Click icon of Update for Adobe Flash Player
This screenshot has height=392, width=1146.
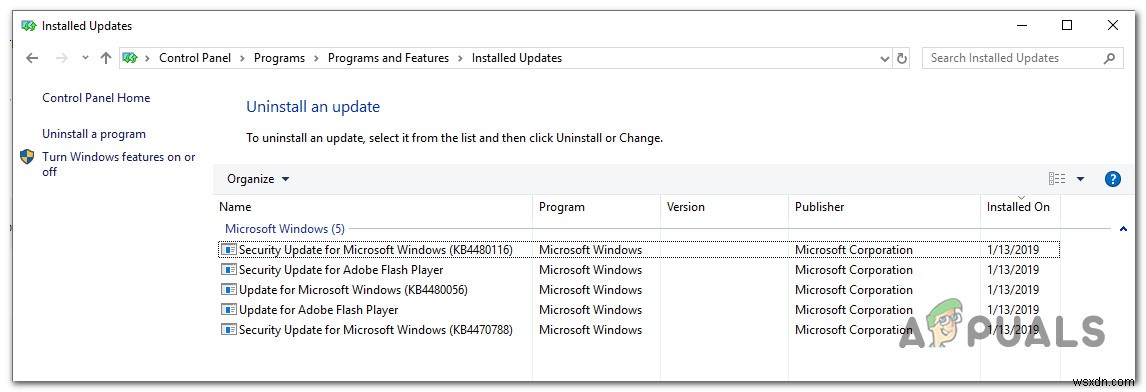coord(229,310)
